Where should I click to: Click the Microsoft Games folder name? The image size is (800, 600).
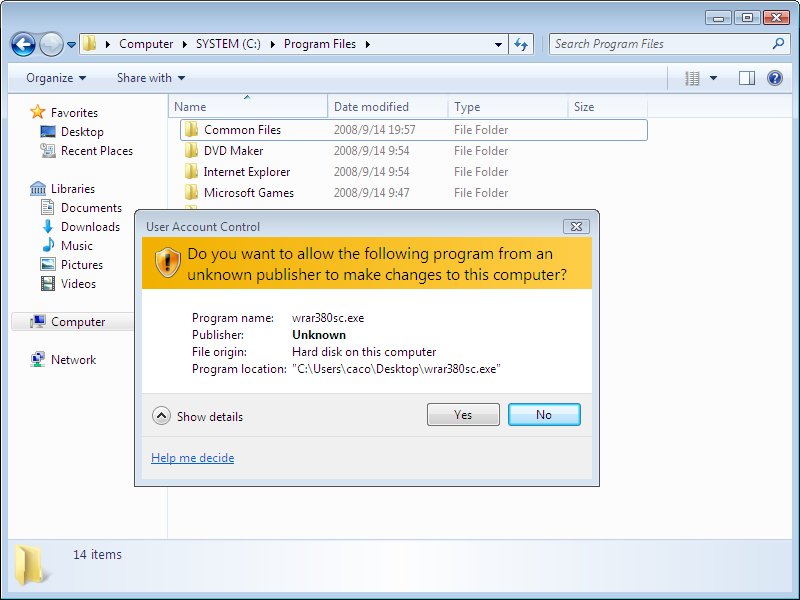248,192
